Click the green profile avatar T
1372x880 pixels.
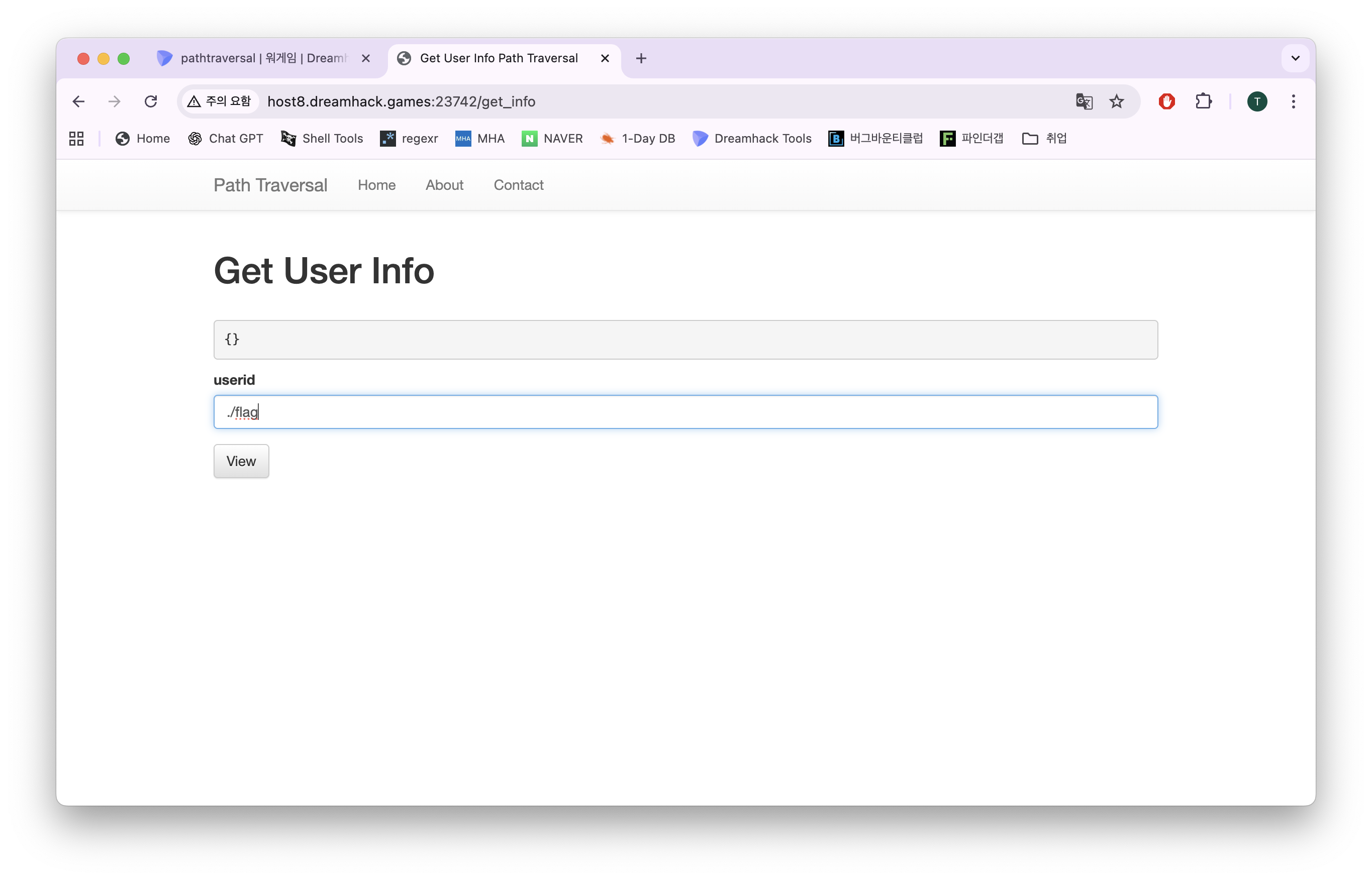pyautogui.click(x=1256, y=102)
